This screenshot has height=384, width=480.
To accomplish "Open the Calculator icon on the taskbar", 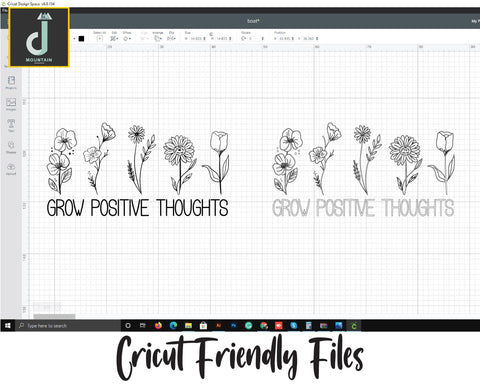I will 309,325.
